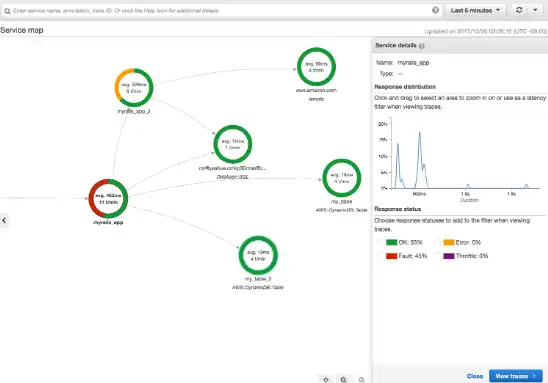Click the Duration axis label on chart

[469, 200]
